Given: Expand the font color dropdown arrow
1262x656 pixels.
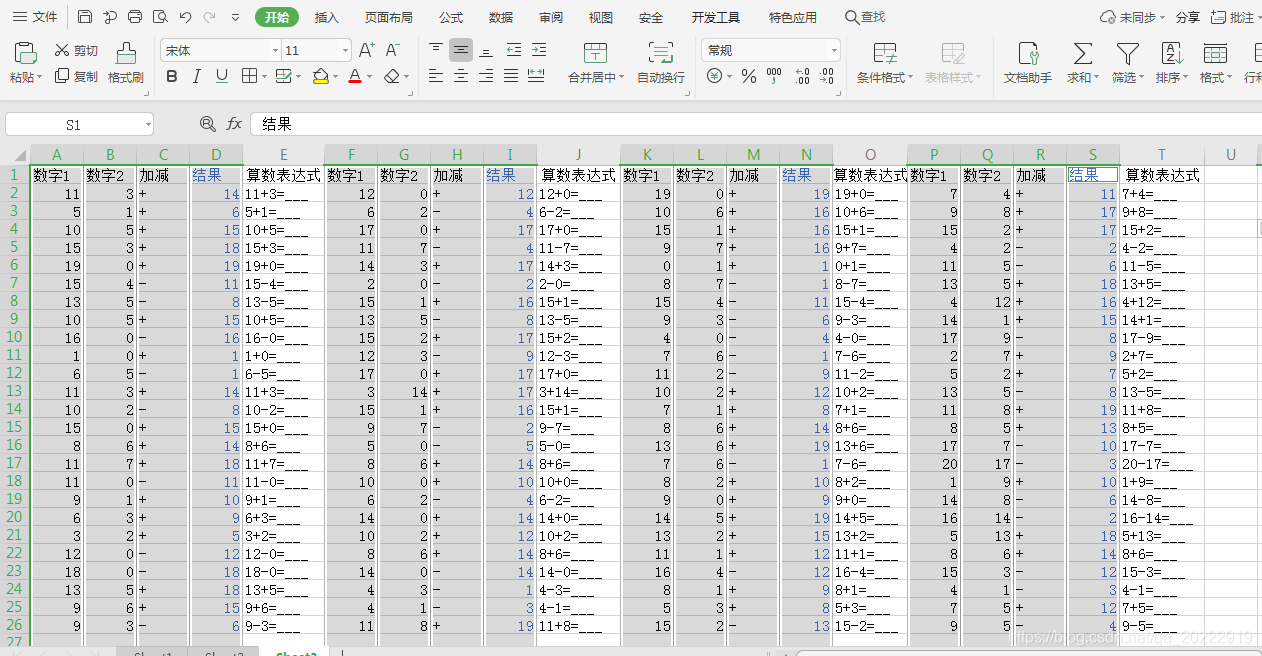Looking at the screenshot, I should point(369,76).
